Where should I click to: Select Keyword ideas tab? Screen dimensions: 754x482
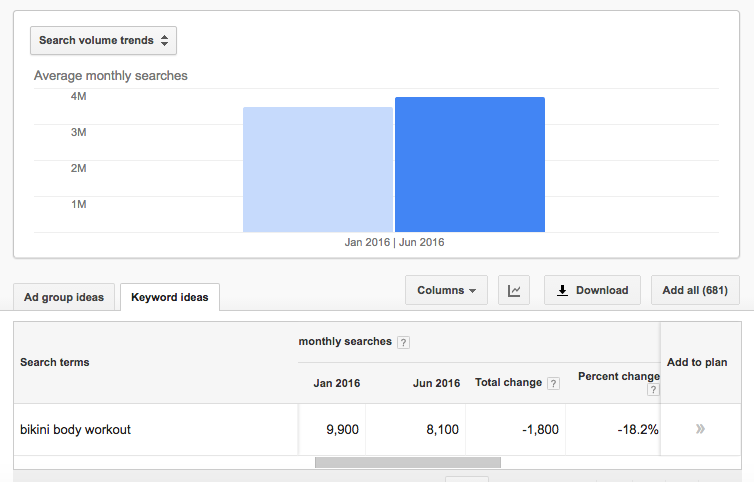click(170, 297)
